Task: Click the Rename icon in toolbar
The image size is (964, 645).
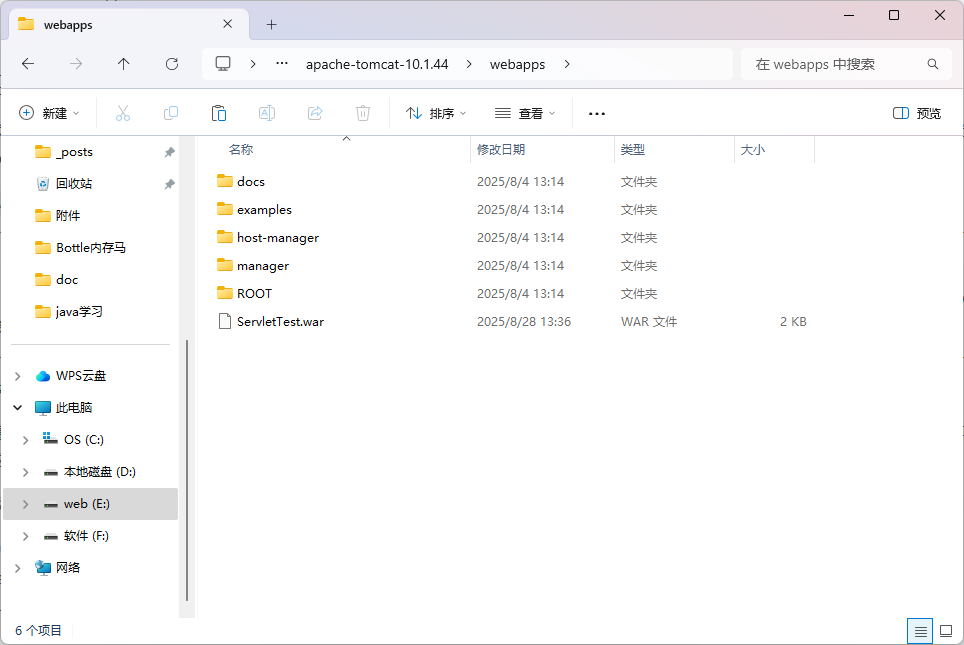Action: [267, 113]
